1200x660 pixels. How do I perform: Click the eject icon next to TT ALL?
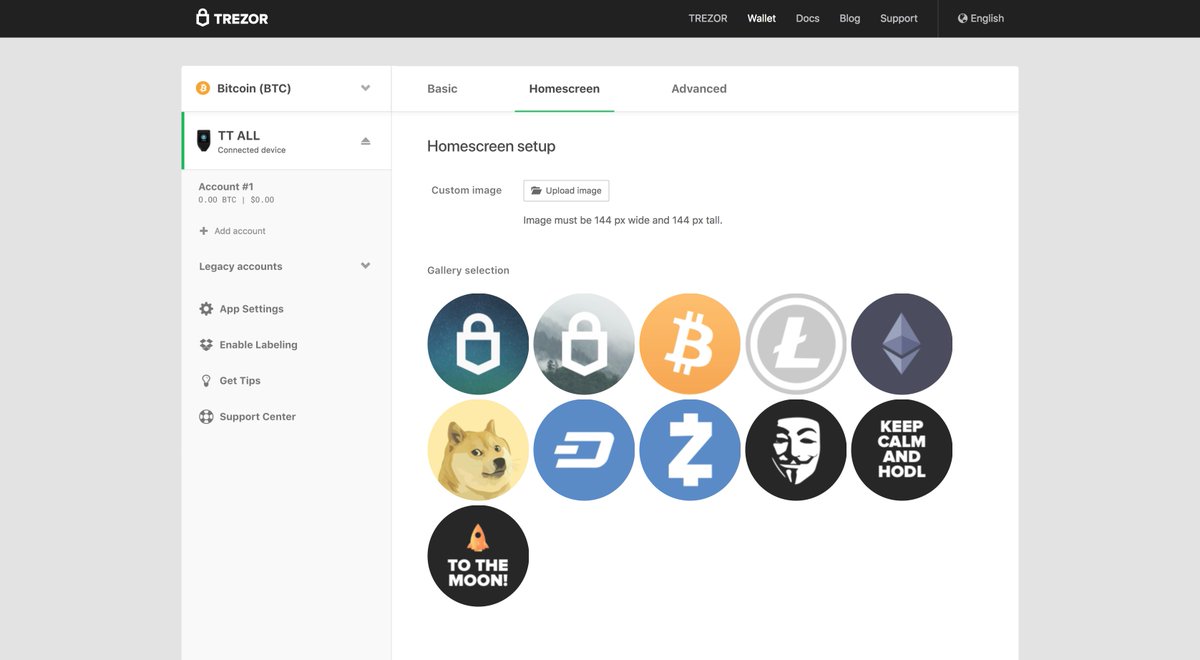click(365, 141)
